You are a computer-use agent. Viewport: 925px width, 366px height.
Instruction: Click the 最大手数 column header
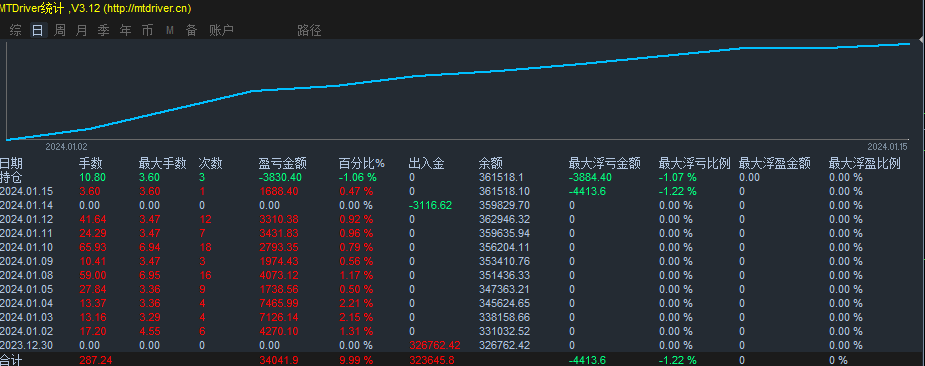[162, 164]
